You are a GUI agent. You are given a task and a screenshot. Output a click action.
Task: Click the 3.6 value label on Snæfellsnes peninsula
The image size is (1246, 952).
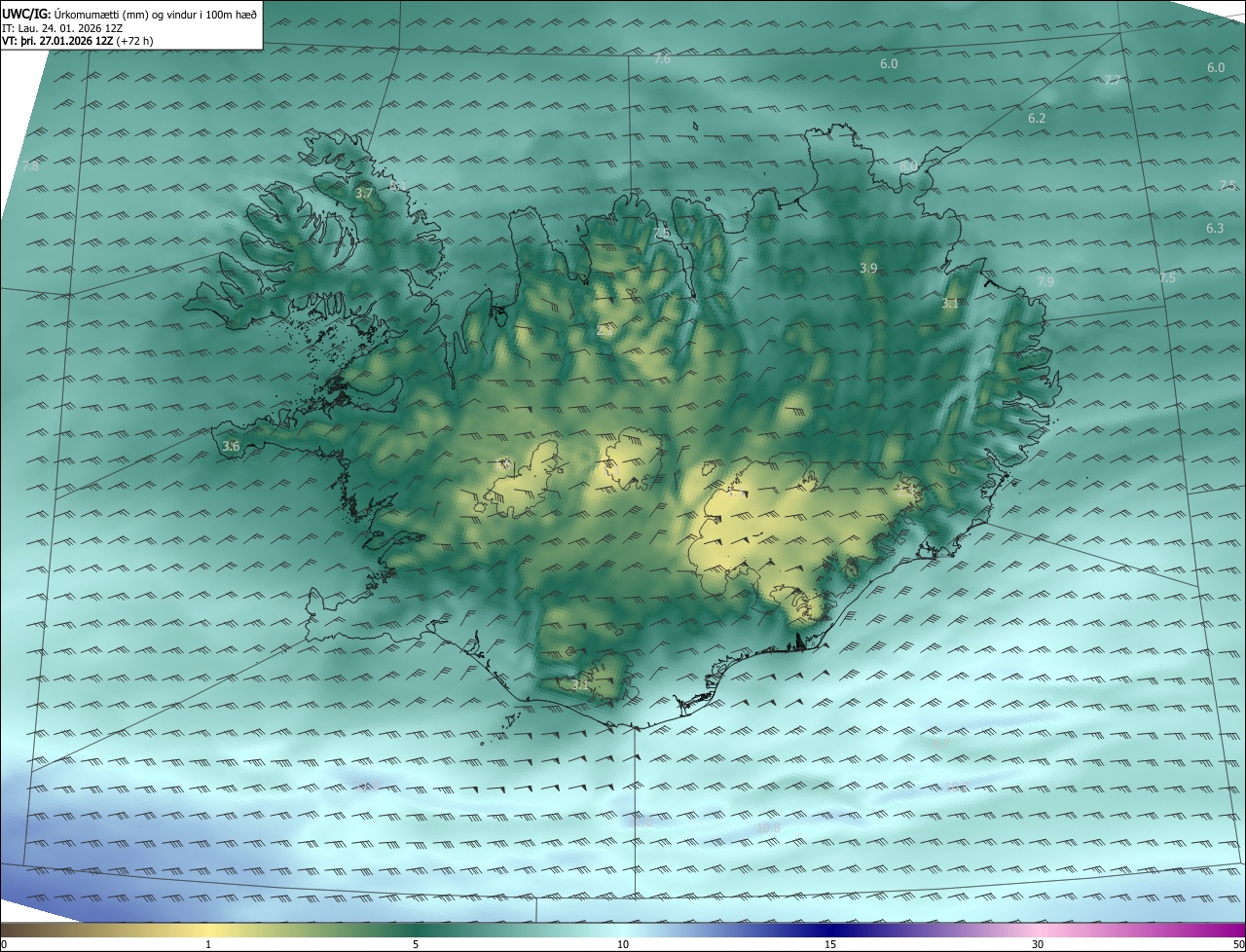point(231,447)
